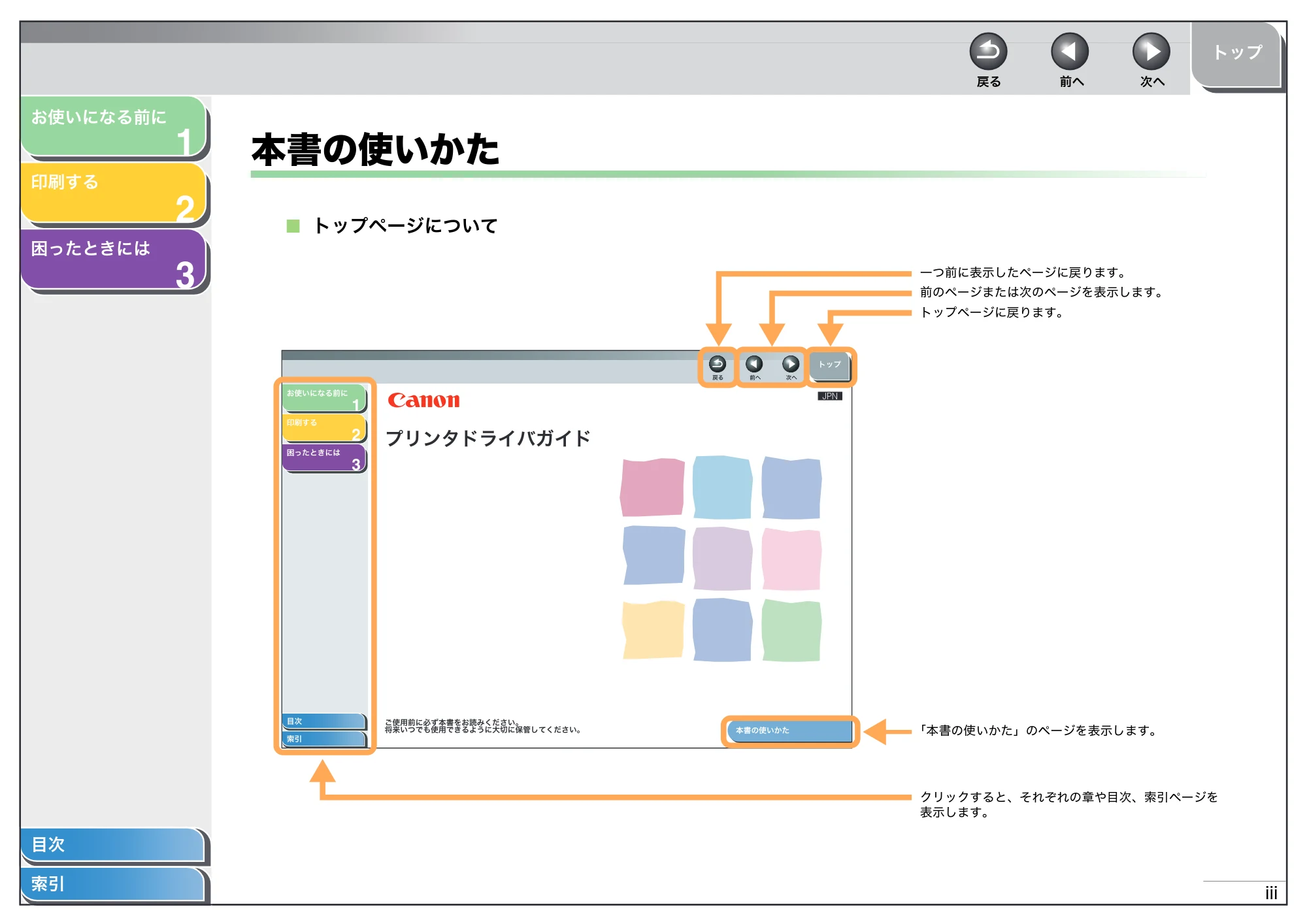Click small 困ったときには tab in embedded screenshot
This screenshot has height=924, width=1307.
pos(324,457)
